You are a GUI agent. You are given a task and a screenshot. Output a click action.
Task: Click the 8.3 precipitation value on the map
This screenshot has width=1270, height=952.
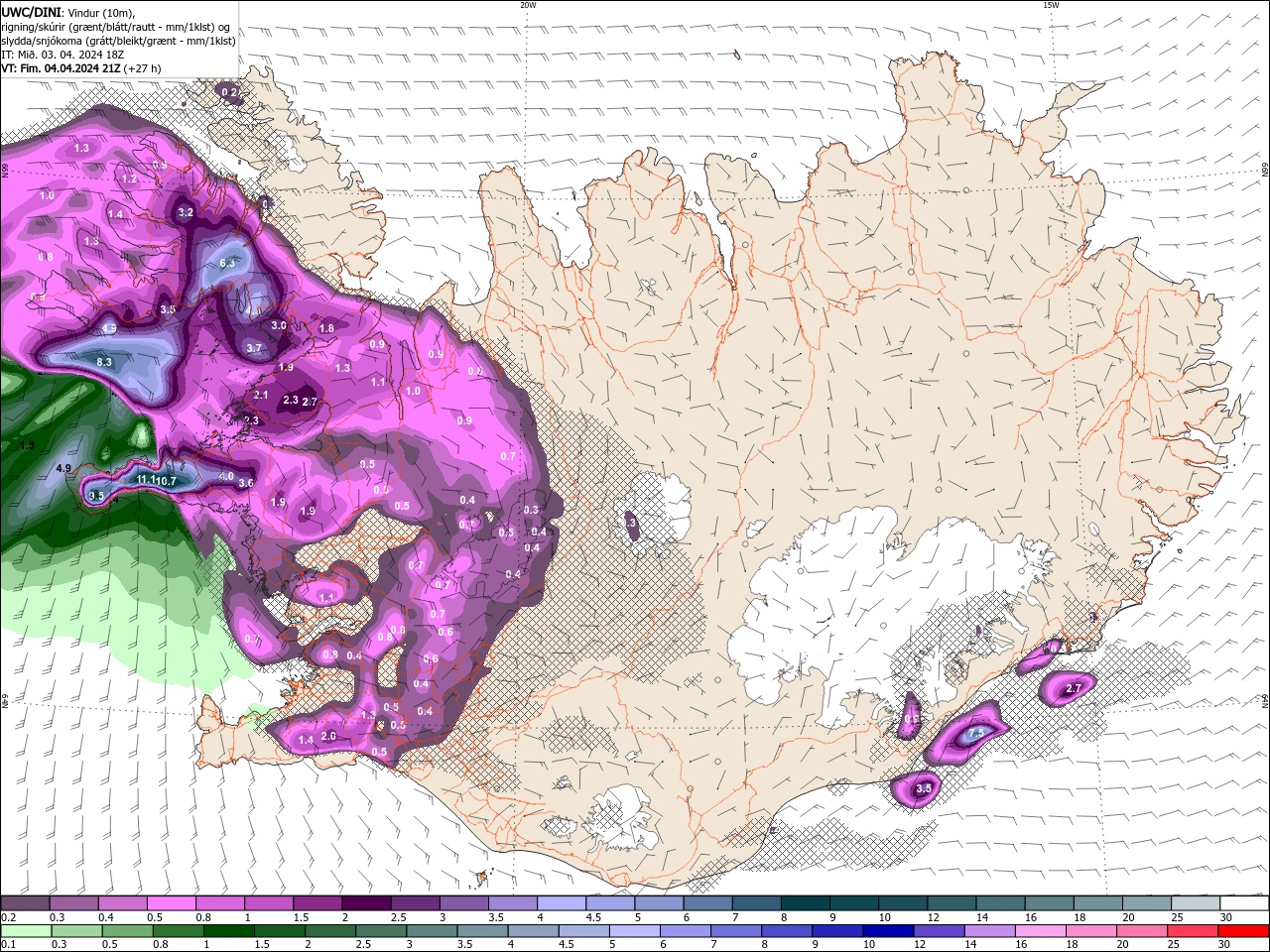(104, 363)
